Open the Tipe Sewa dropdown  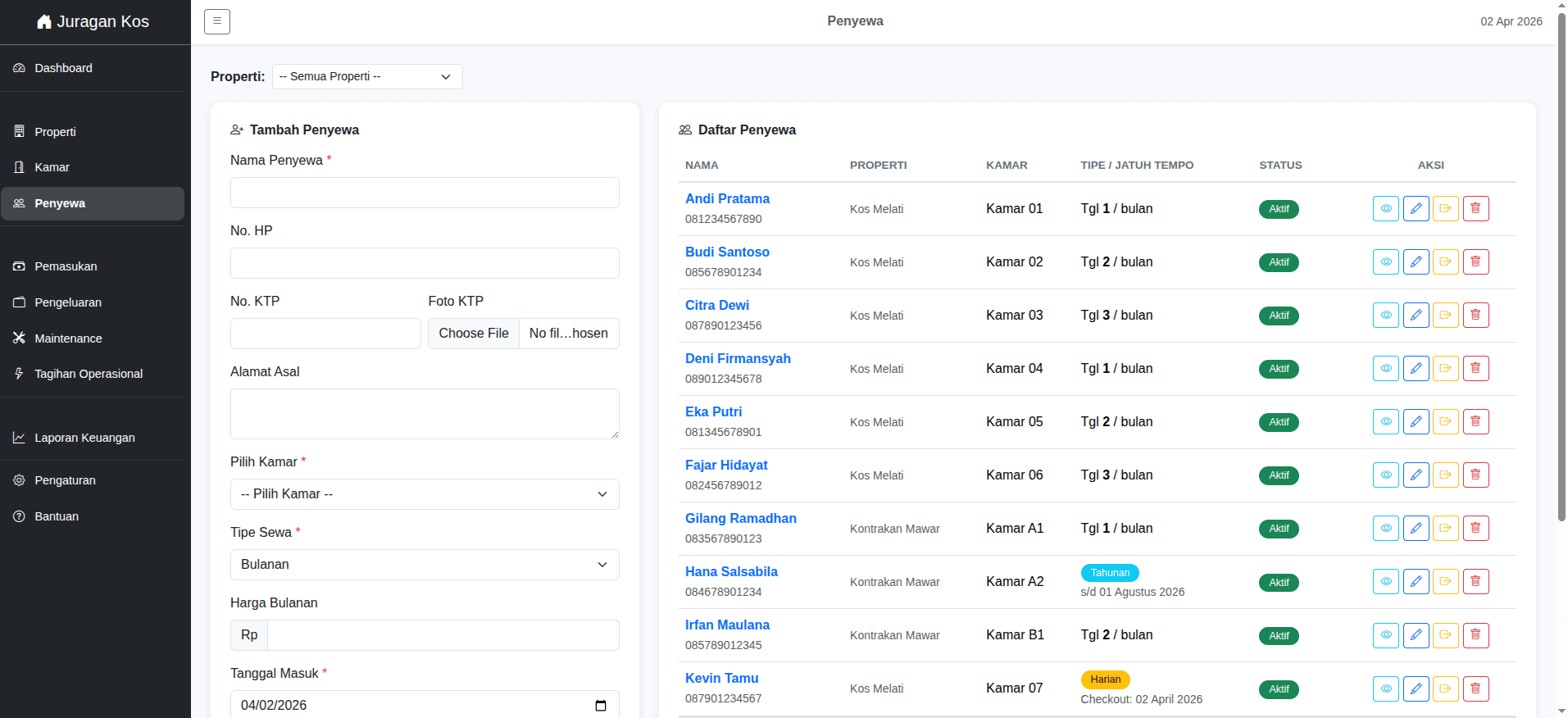coord(425,565)
